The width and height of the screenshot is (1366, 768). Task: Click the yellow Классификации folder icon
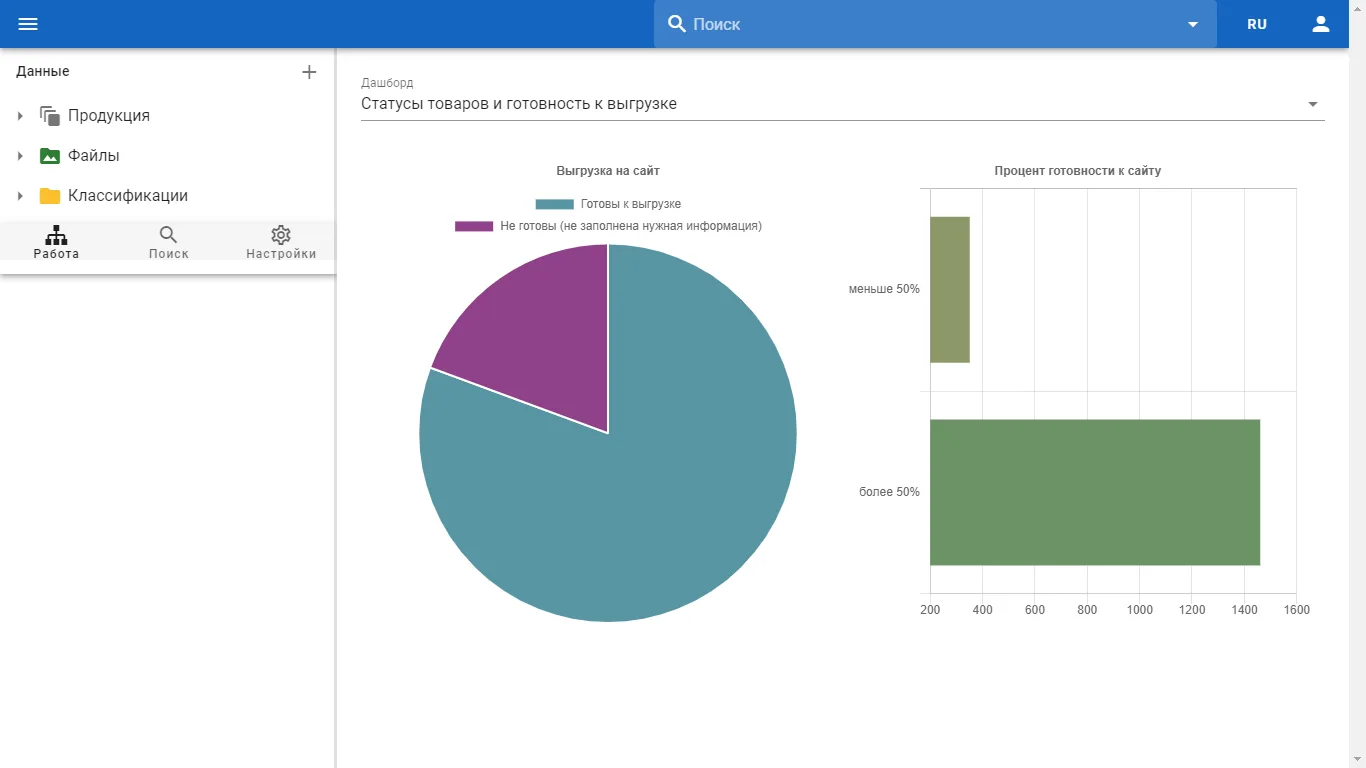pos(50,196)
